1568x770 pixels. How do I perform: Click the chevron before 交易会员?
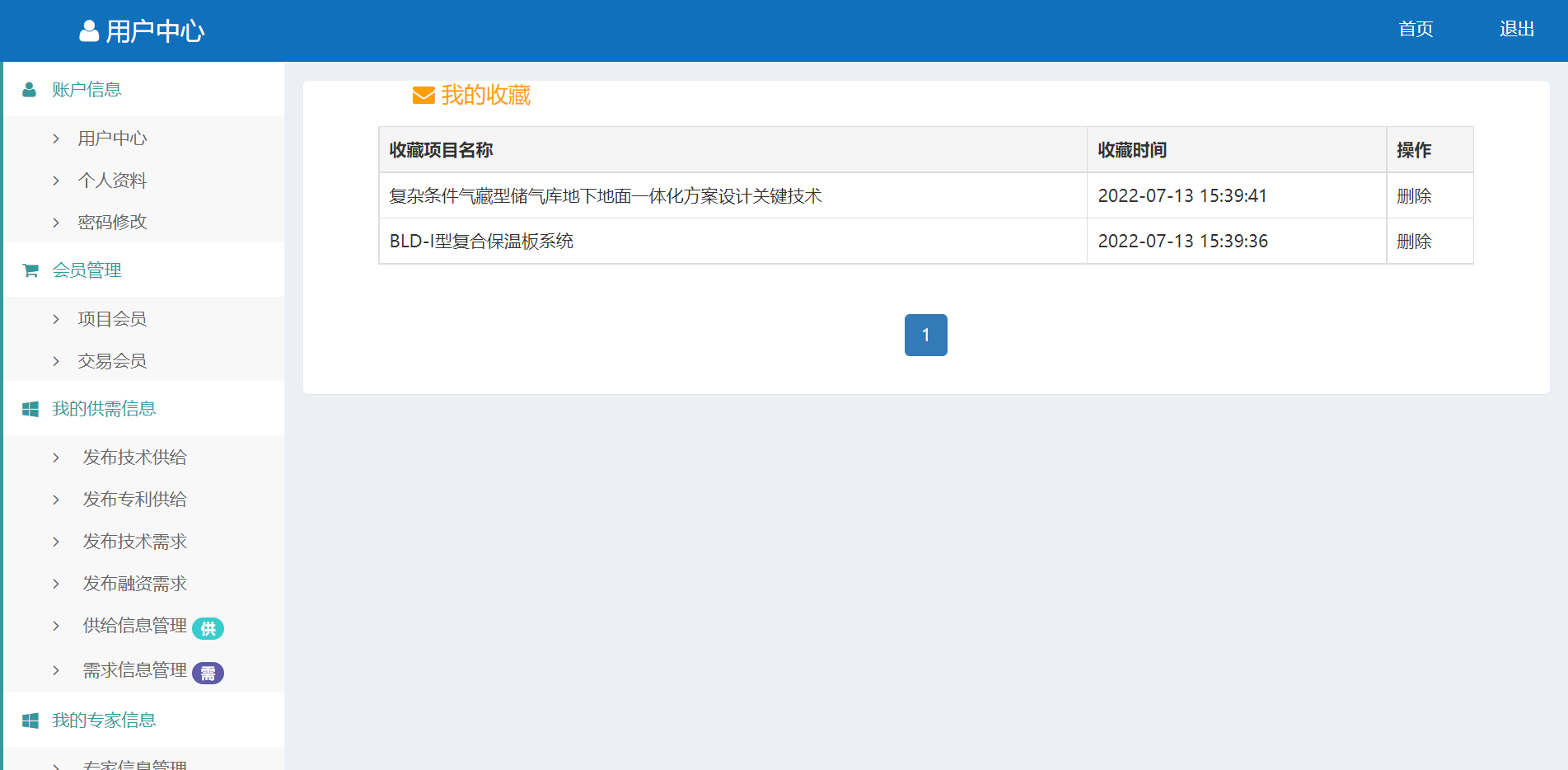tap(56, 361)
